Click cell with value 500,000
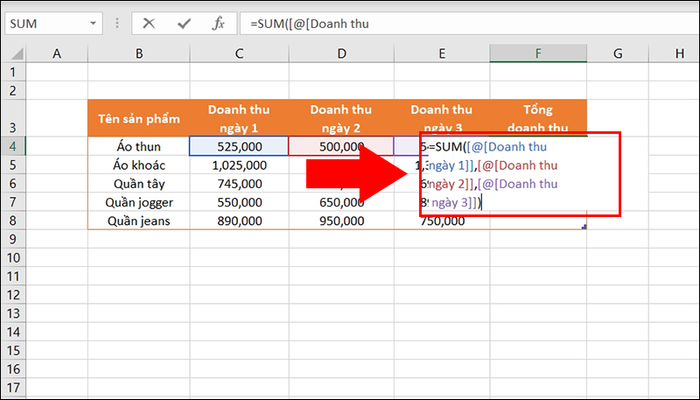The height and width of the screenshot is (400, 700). point(341,146)
